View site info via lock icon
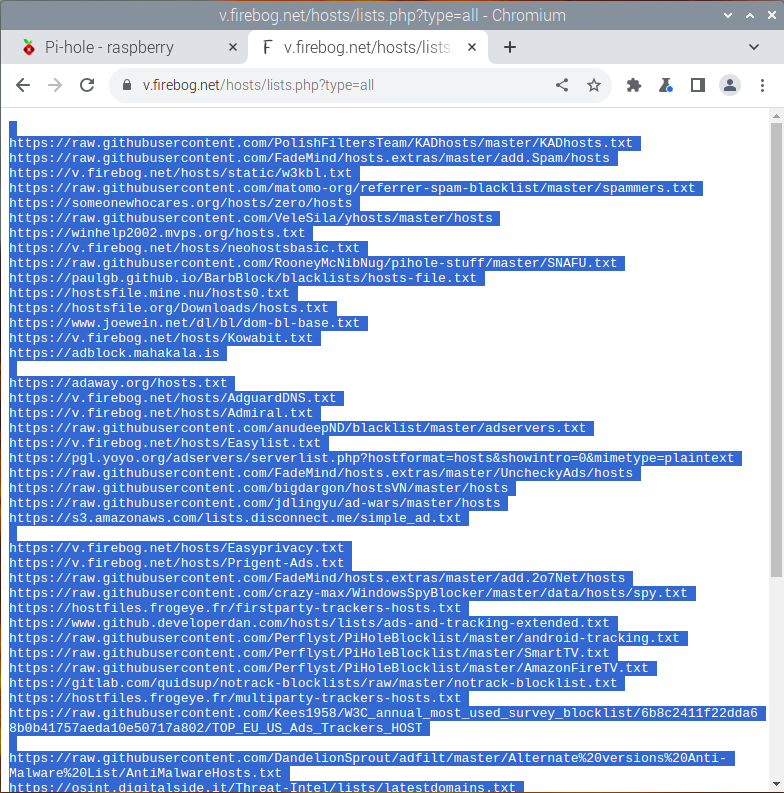Viewport: 784px width, 793px height. (127, 85)
